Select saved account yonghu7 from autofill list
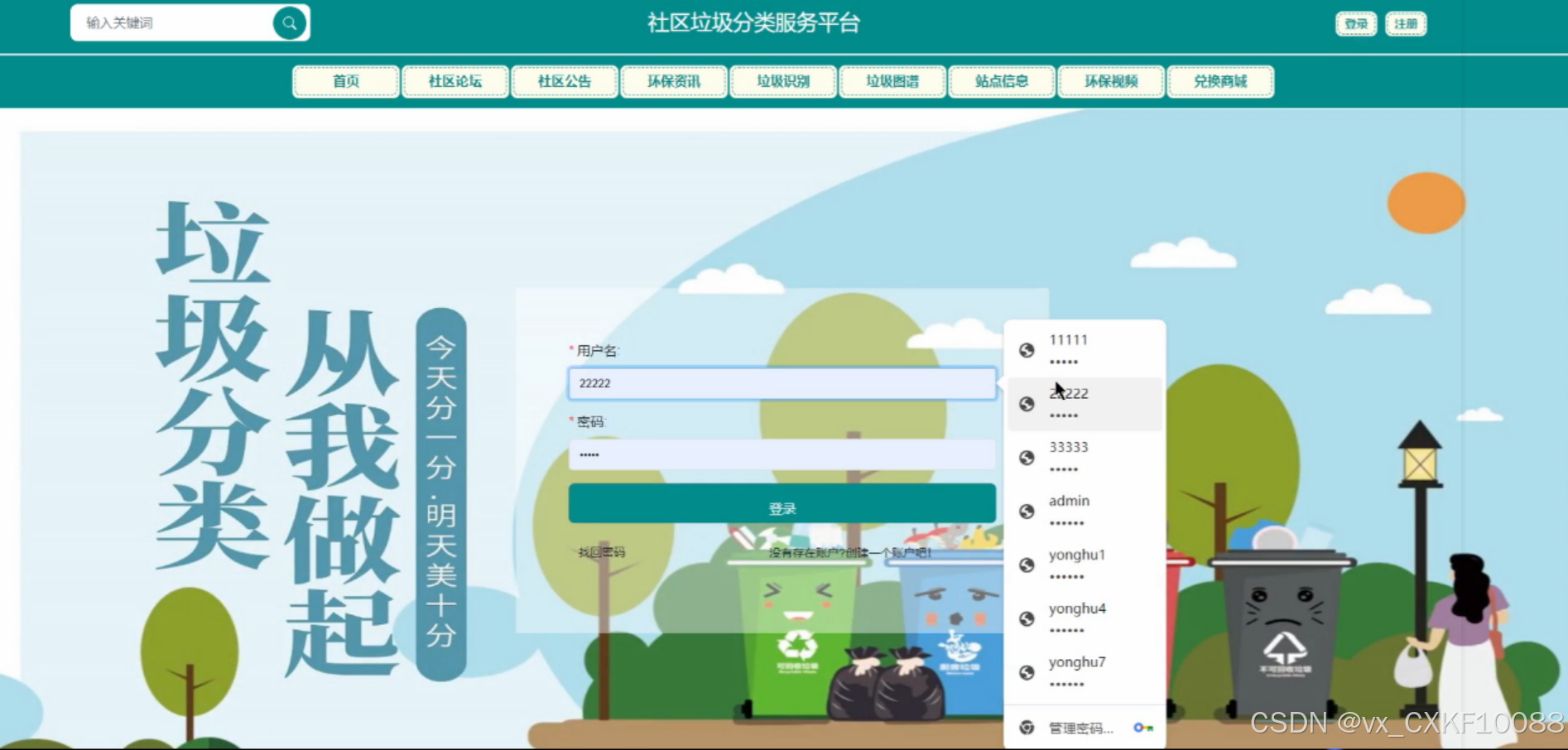The image size is (1568, 750). coord(1085,673)
